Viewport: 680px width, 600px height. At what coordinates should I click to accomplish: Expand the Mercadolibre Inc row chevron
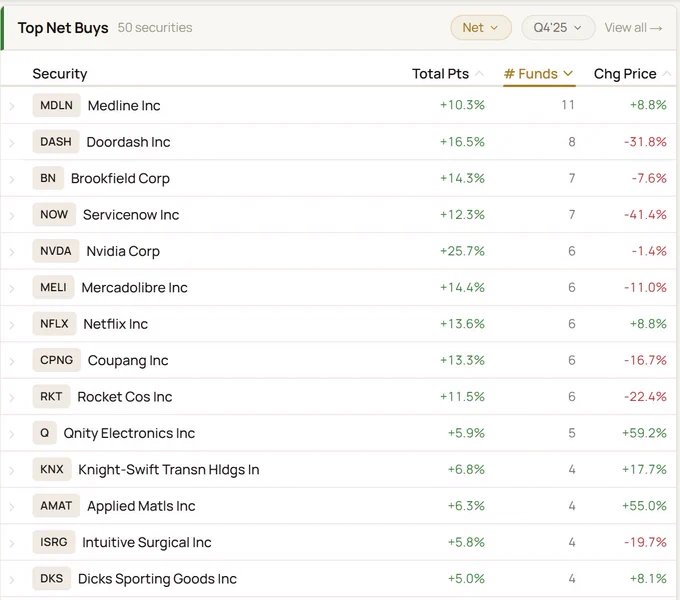point(12,288)
